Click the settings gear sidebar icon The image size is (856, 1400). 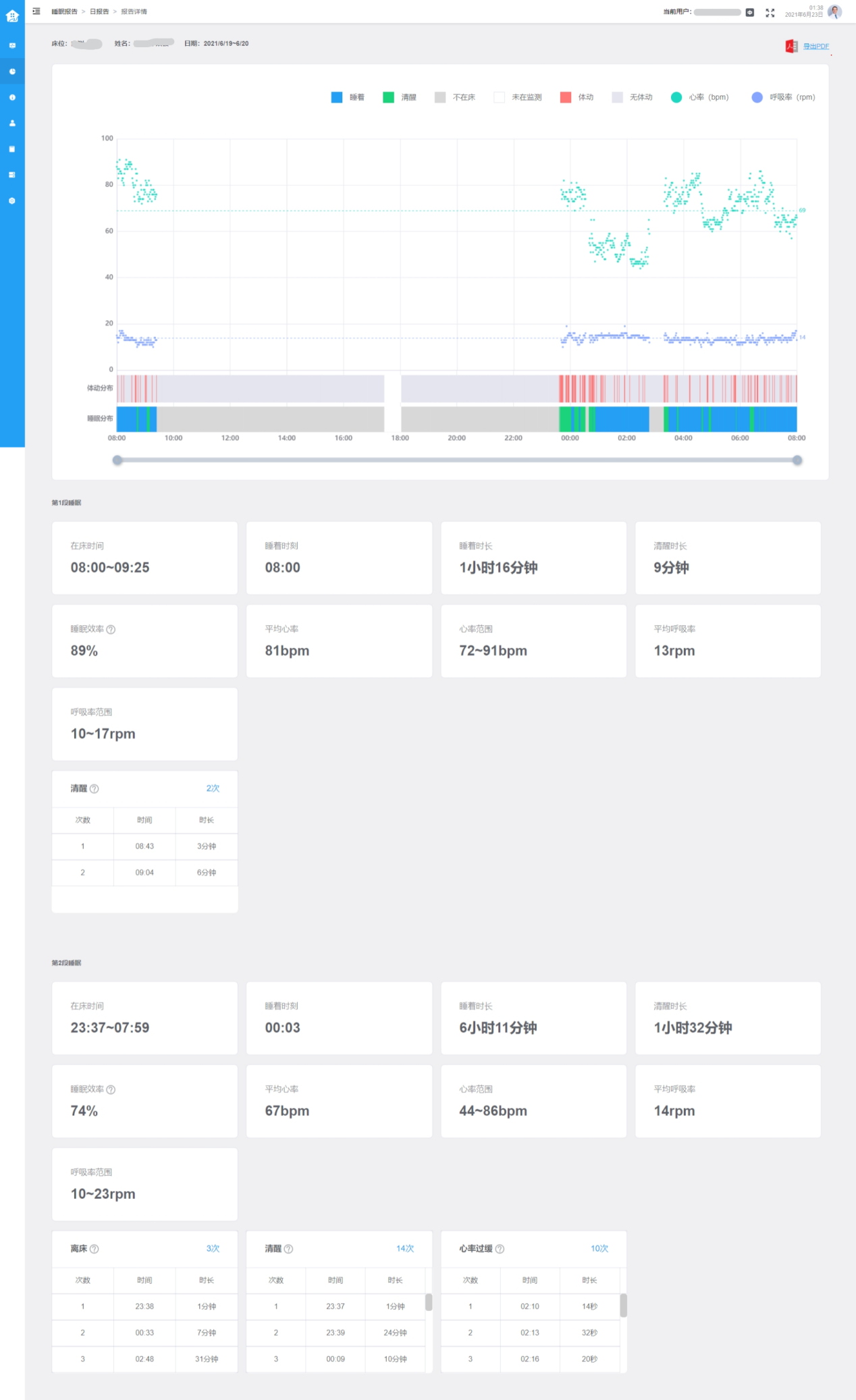(12, 200)
